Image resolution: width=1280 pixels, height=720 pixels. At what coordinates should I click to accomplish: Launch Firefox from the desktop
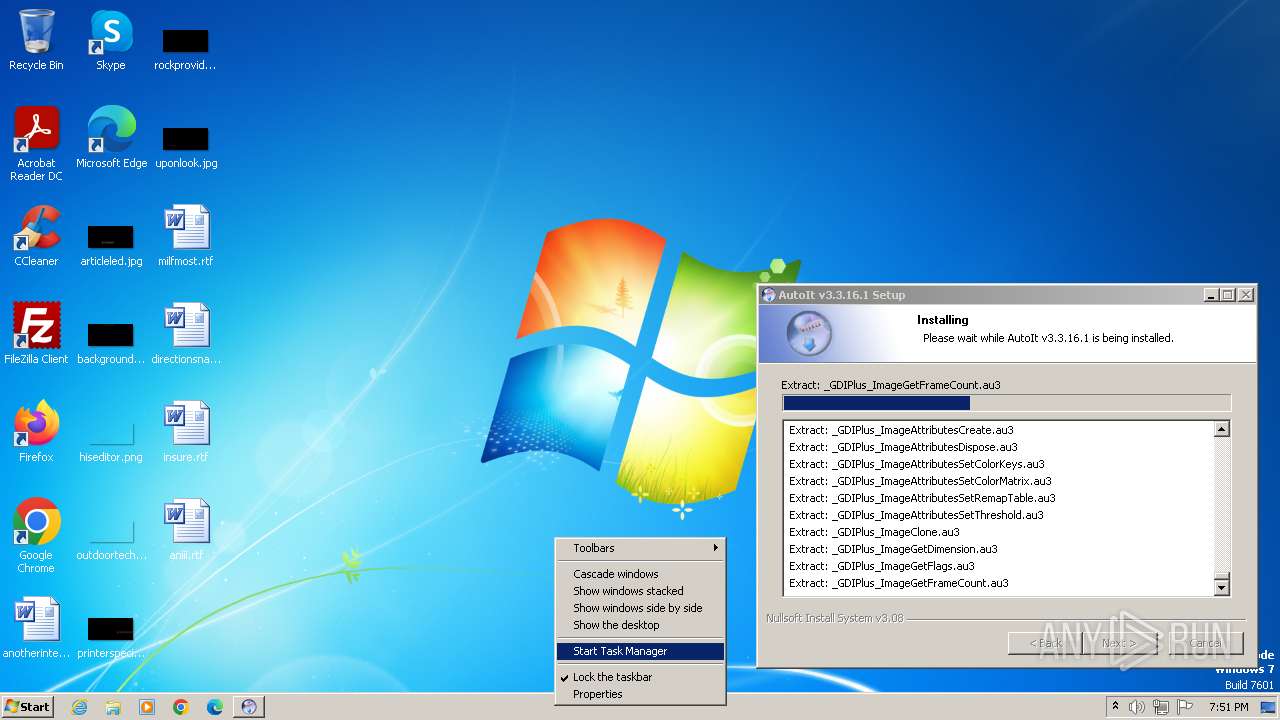pyautogui.click(x=36, y=432)
